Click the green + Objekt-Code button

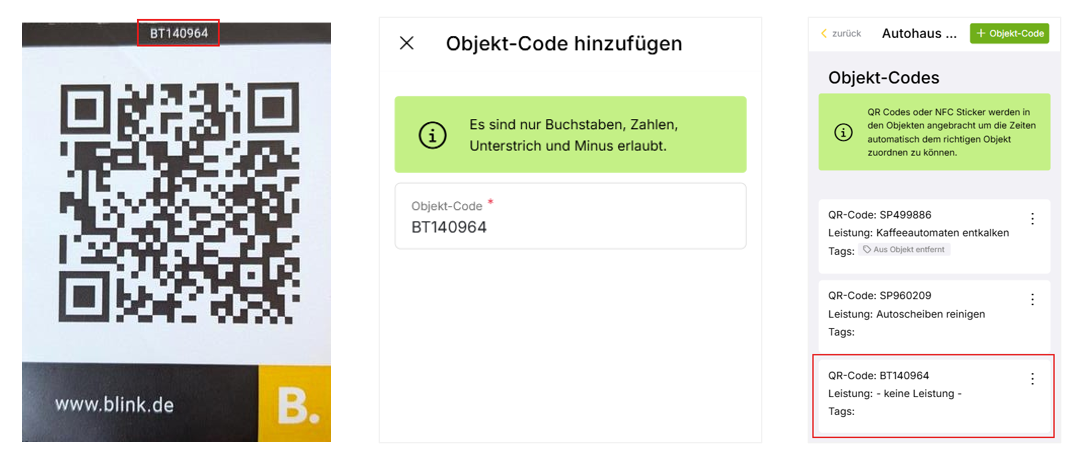coord(1009,33)
